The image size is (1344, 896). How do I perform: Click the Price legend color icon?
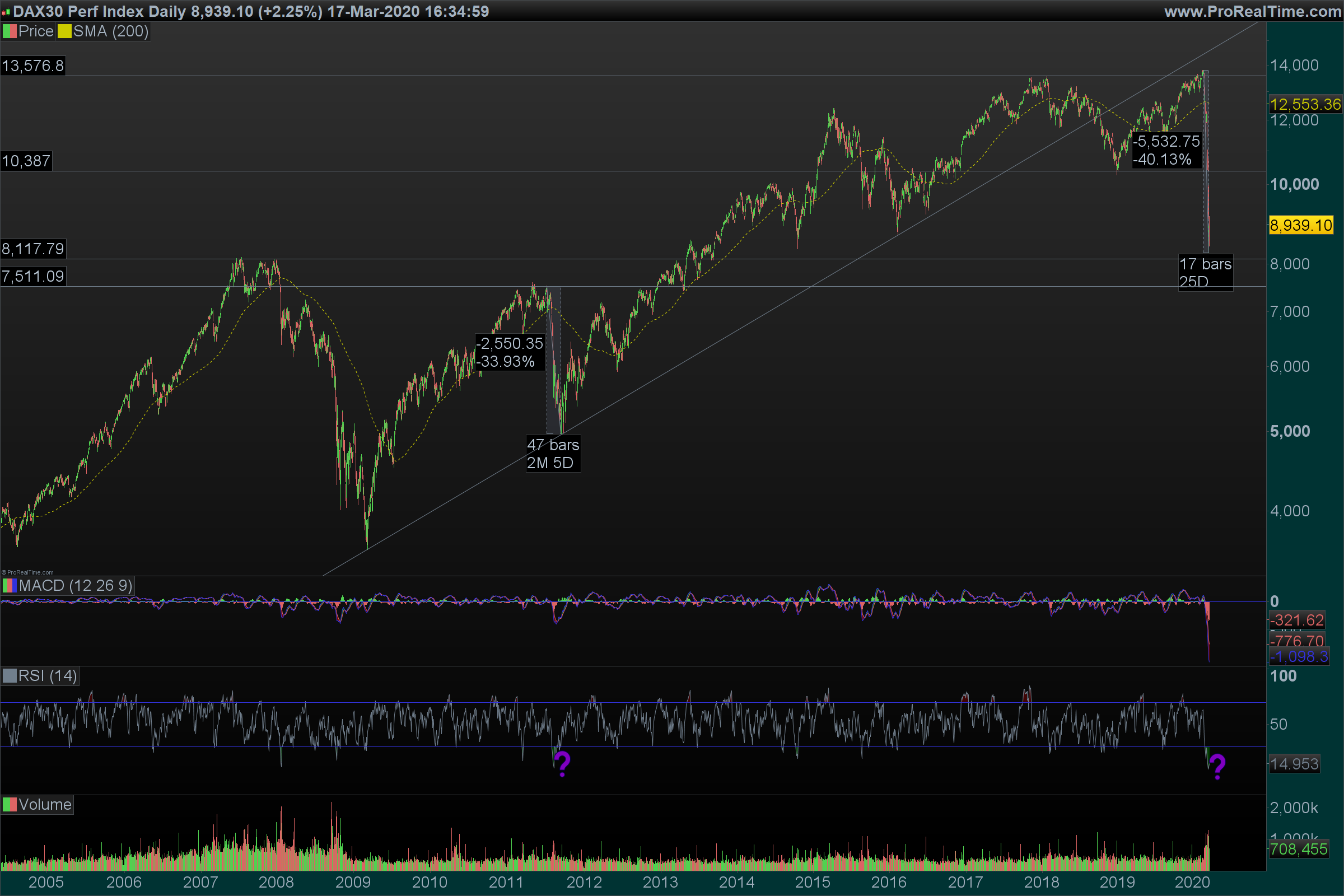(x=9, y=31)
